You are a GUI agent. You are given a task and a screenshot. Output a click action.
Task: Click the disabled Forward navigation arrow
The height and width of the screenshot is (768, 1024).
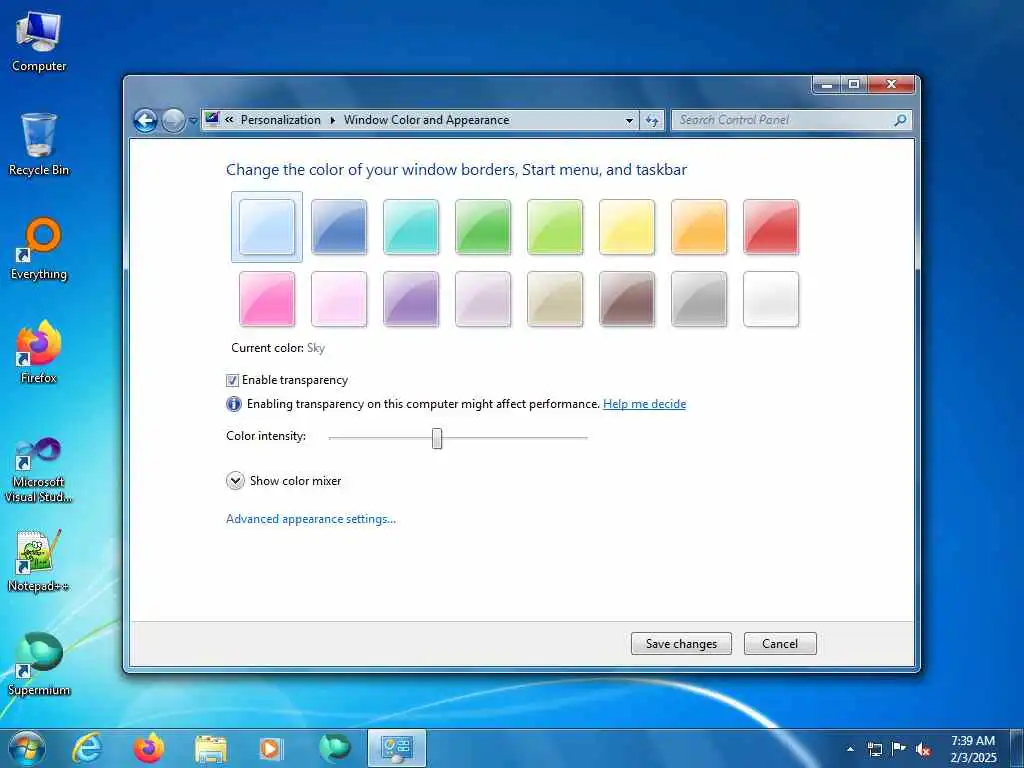[173, 120]
